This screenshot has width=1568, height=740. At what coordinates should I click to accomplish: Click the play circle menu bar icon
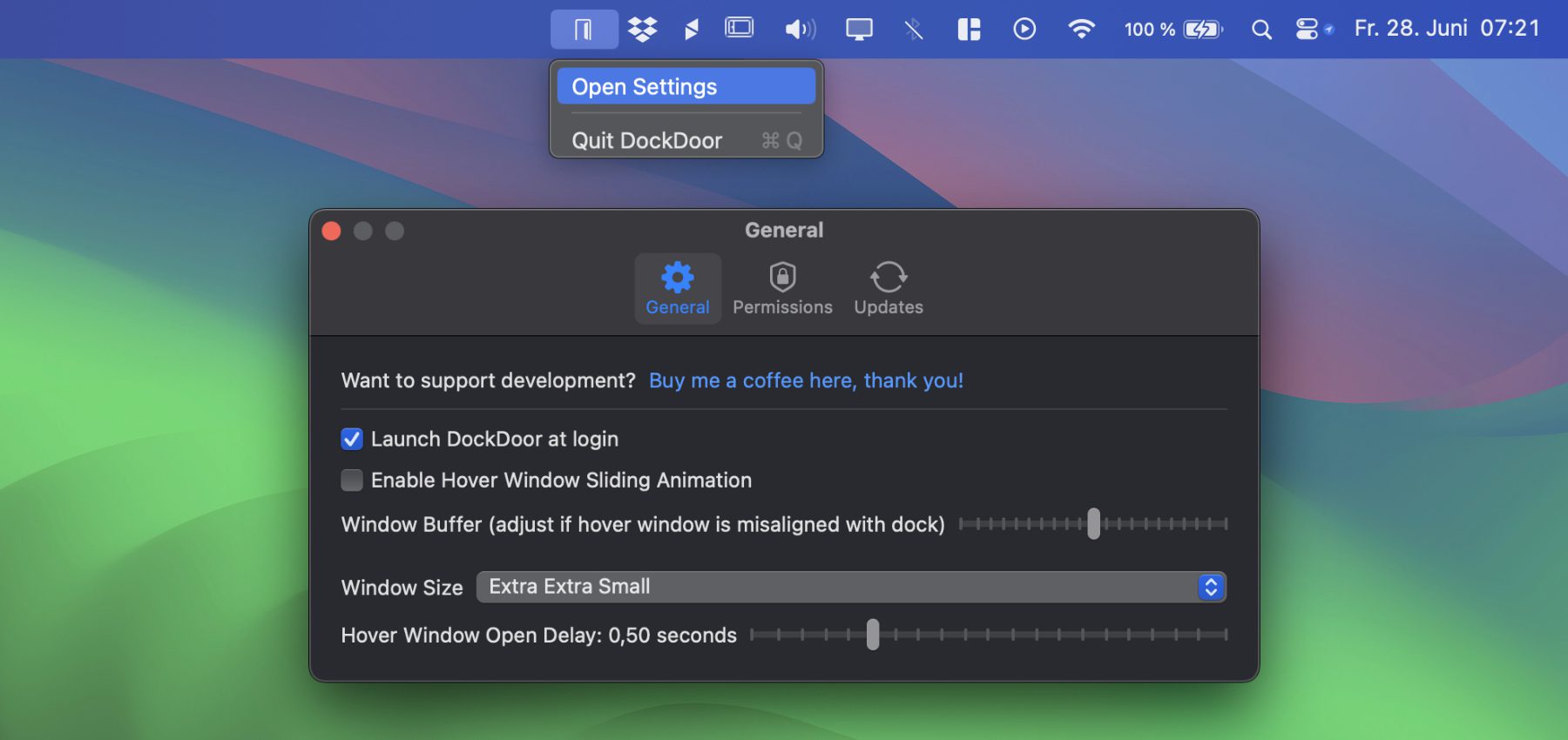(1024, 30)
